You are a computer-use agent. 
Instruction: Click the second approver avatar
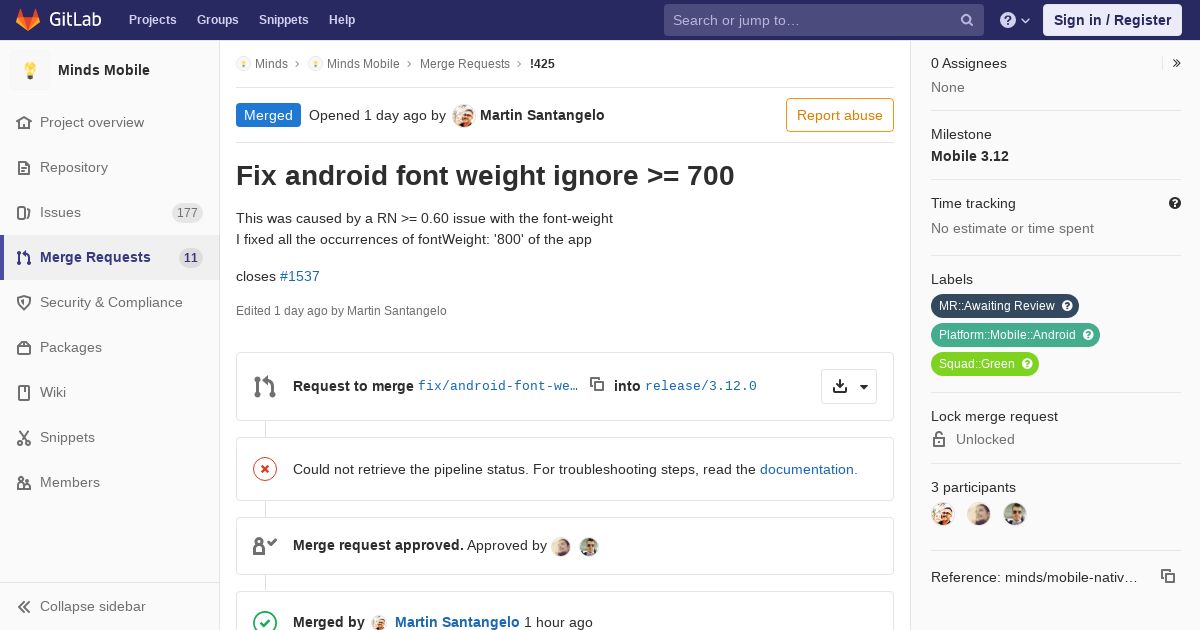(589, 546)
